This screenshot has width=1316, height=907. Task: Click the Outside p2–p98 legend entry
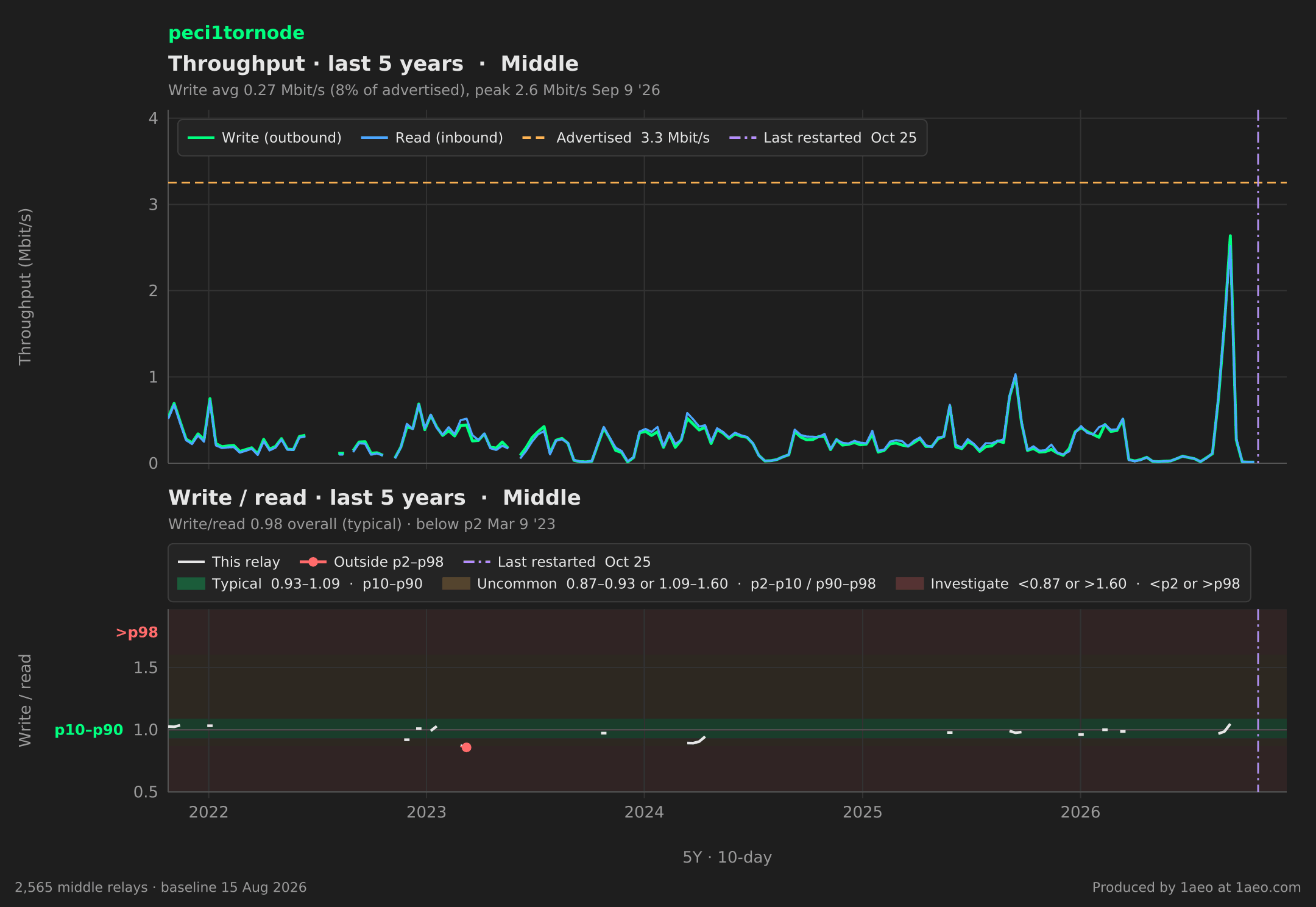(372, 562)
